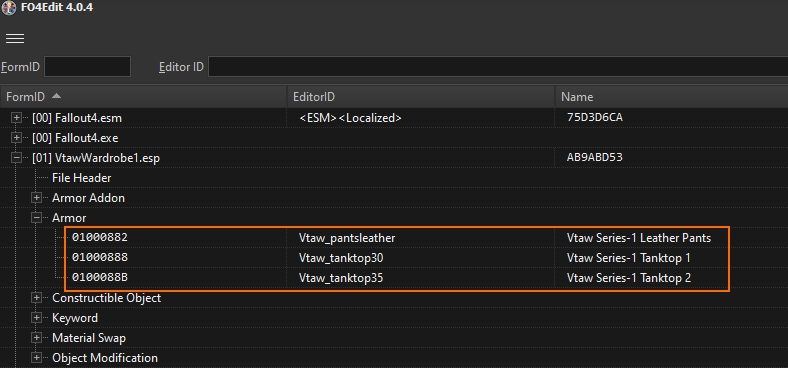This screenshot has width=788, height=368.
Task: Click the Vtaw_pantsleather EditorID cell
Action: tap(347, 238)
